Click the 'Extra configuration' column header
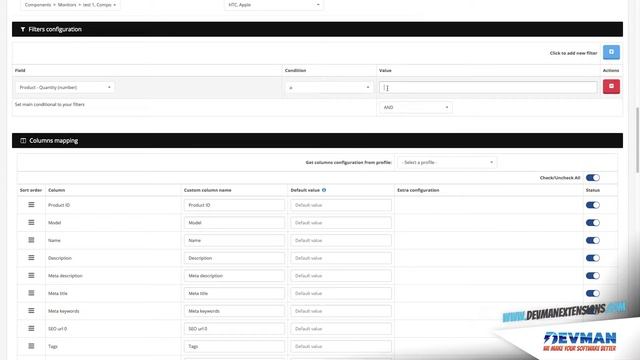The image size is (640, 360). tap(418, 190)
